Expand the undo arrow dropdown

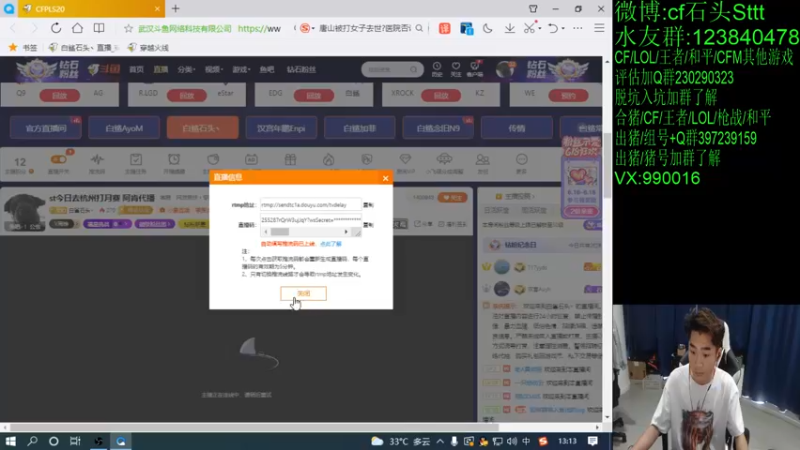pyautogui.click(x=563, y=29)
